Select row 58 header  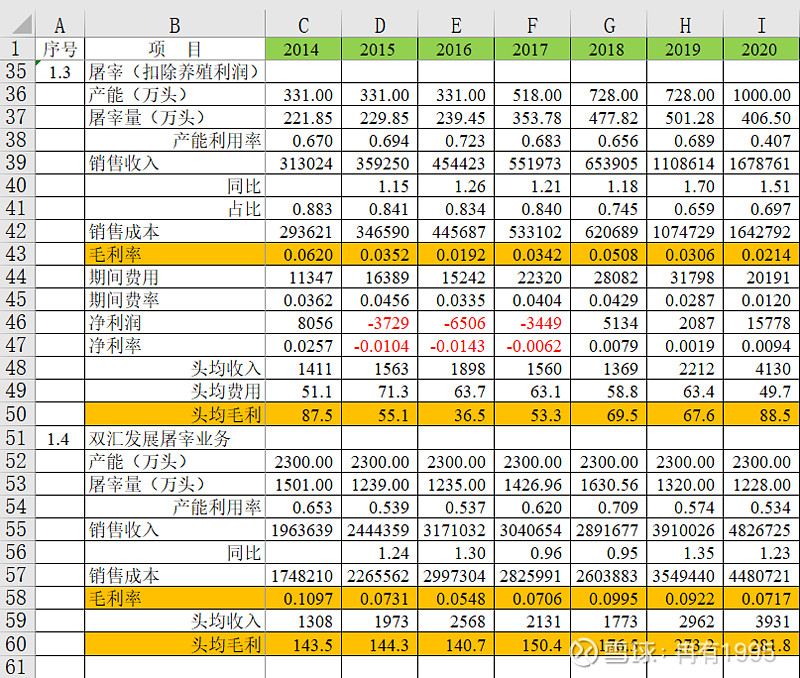pyautogui.click(x=17, y=597)
